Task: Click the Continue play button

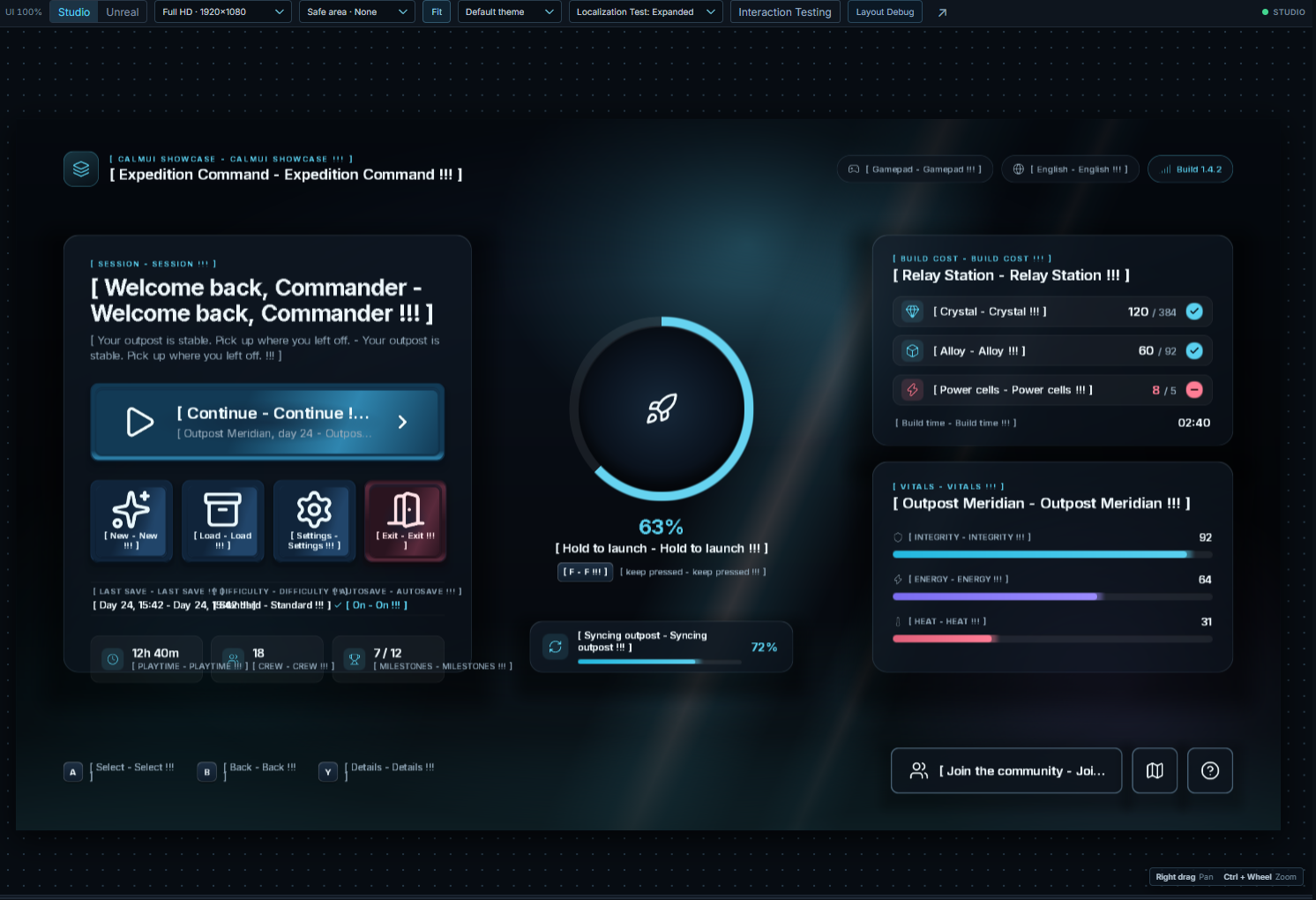Action: coord(267,422)
